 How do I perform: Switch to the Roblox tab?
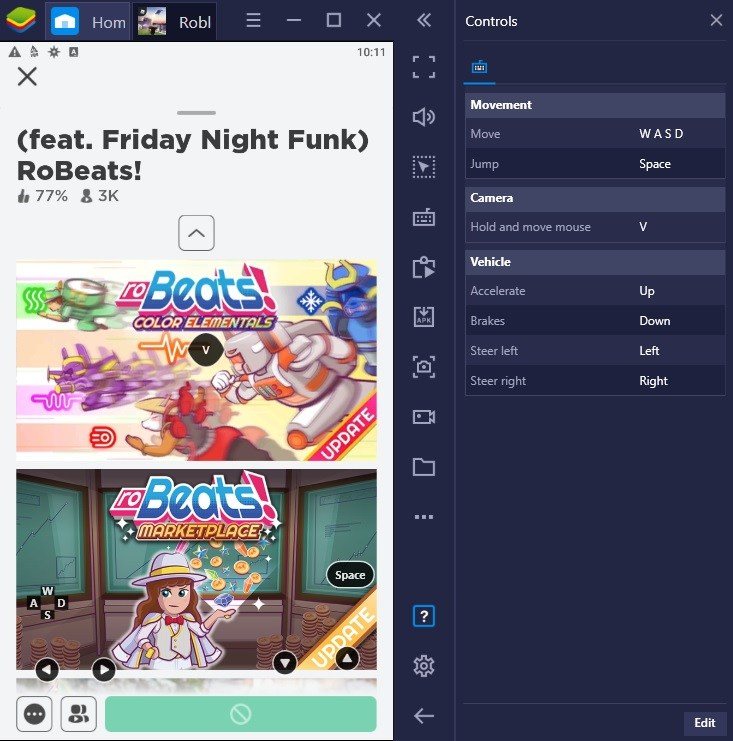[175, 21]
